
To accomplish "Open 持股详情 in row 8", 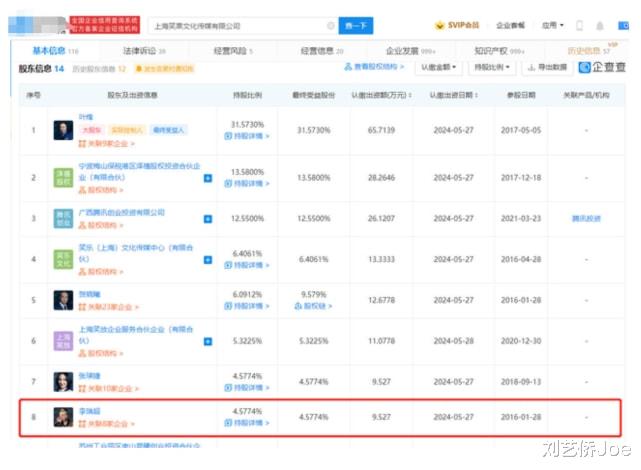I will pos(247,423).
